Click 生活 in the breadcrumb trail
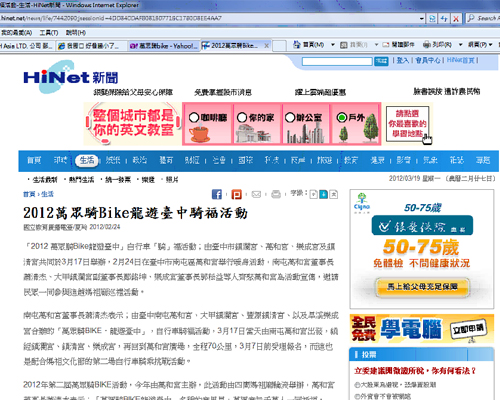The image size is (500, 400). click(x=47, y=194)
